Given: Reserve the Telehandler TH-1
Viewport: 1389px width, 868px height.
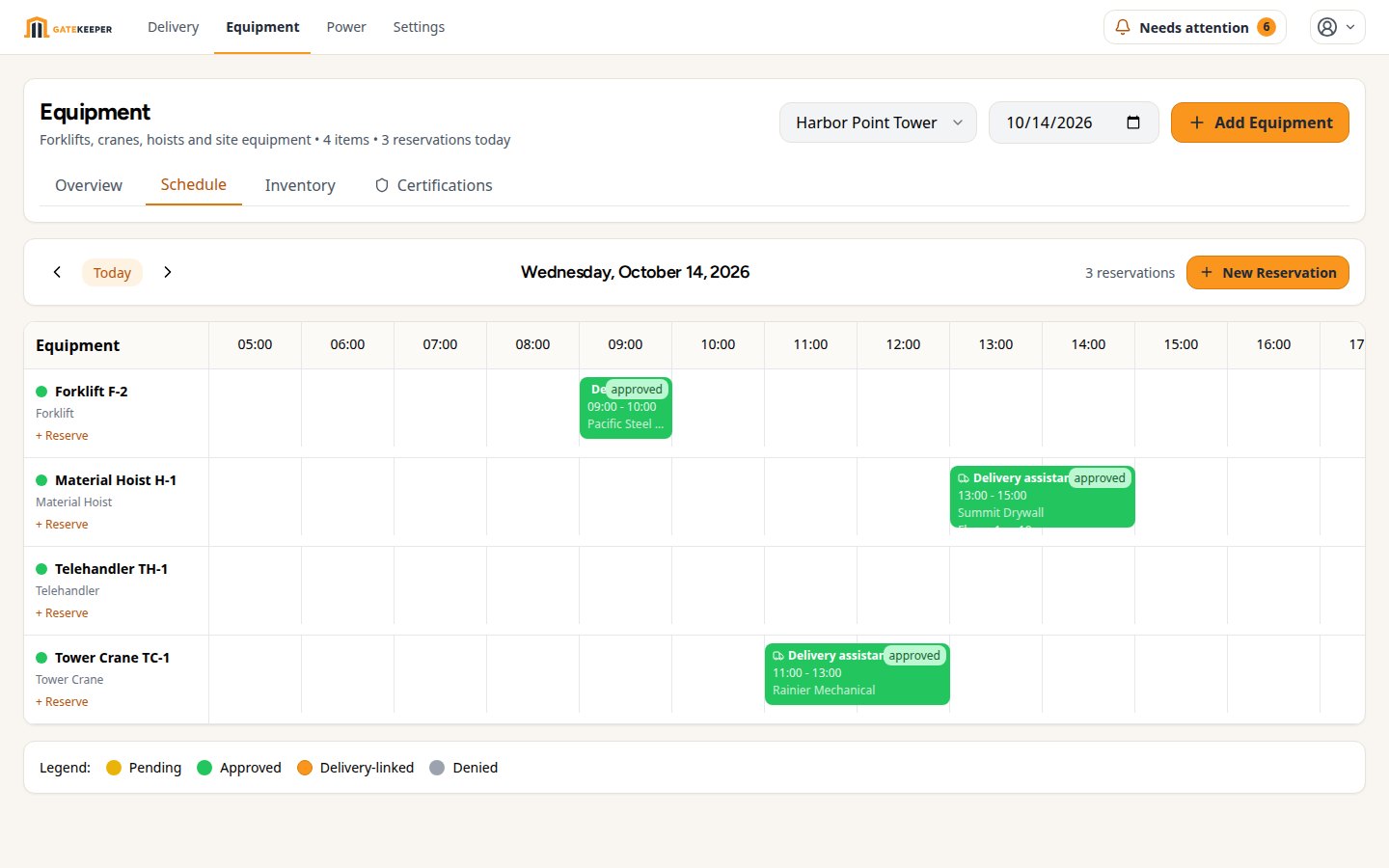Looking at the screenshot, I should (62, 613).
